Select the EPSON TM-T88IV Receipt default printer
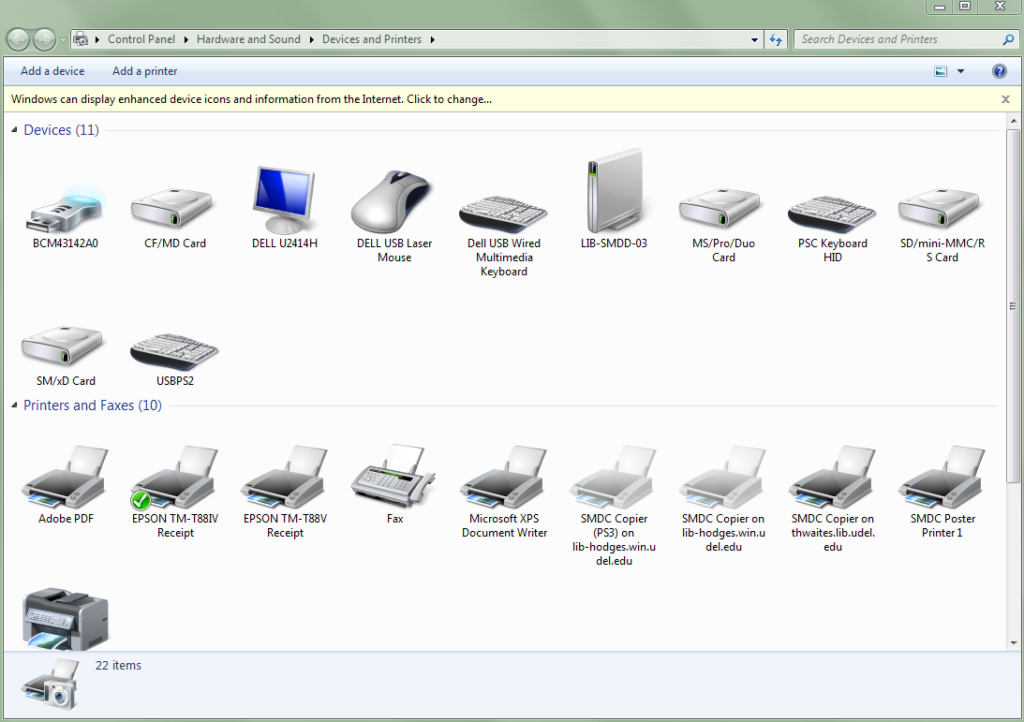This screenshot has height=722, width=1024. [x=175, y=480]
